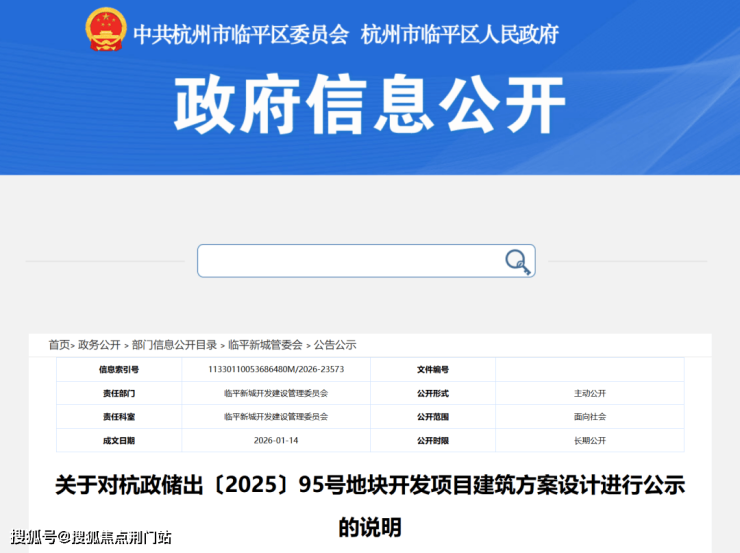Select the date 2026-01-14
The image size is (740, 553).
276,440
